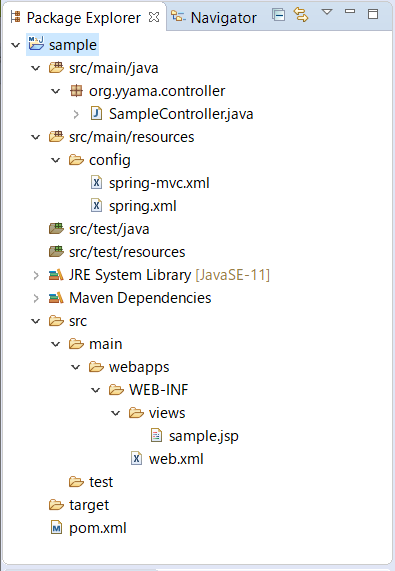The width and height of the screenshot is (395, 571).
Task: Select 'JRE System Library [JavaSE-11]' label
Action: pyautogui.click(x=169, y=275)
